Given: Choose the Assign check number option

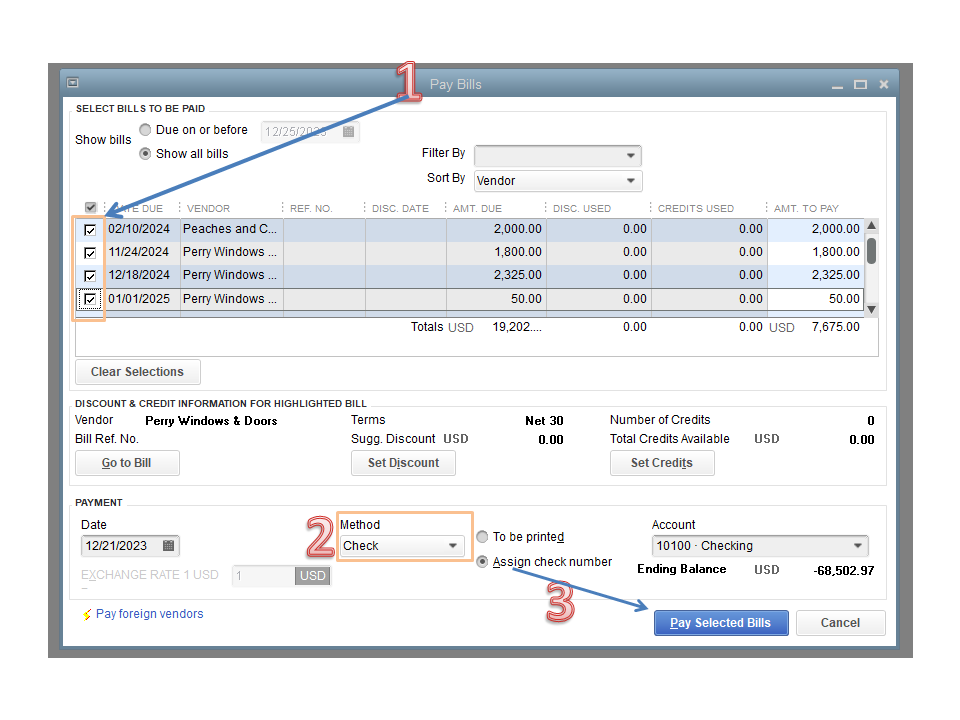Looking at the screenshot, I should [x=482, y=561].
